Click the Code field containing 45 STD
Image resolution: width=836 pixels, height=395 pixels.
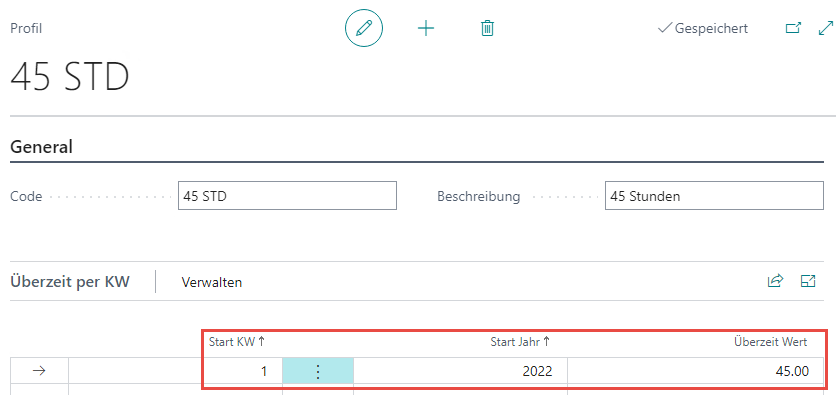287,196
